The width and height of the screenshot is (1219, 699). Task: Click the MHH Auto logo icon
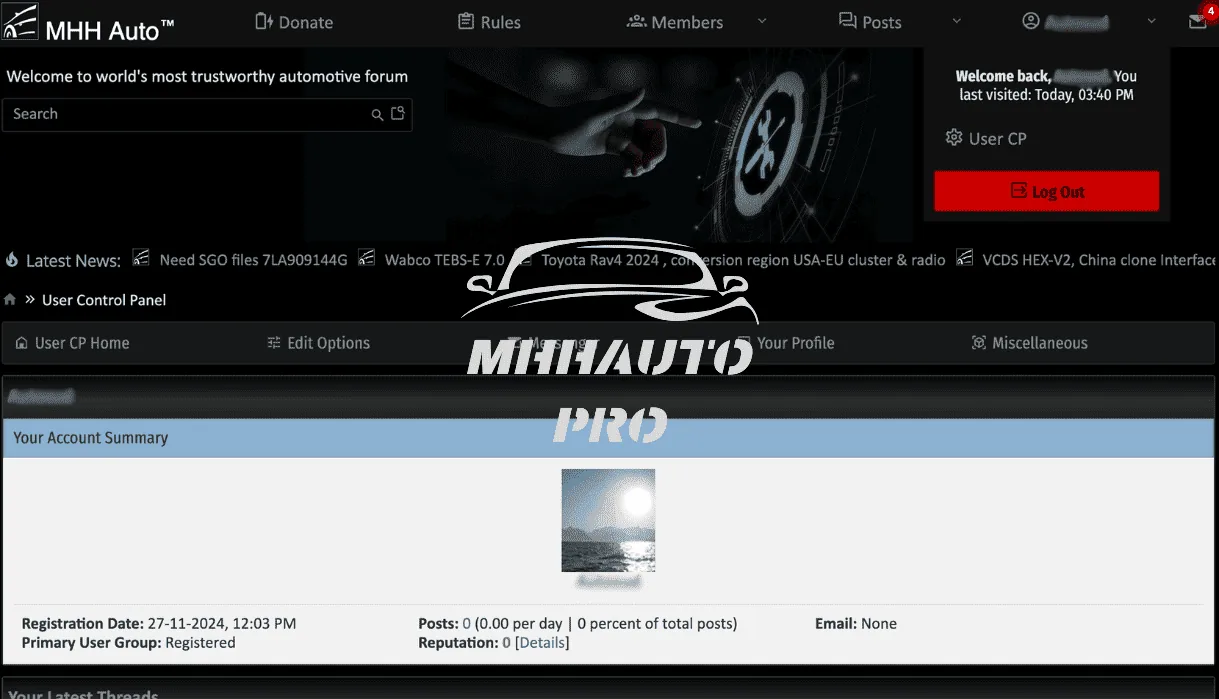[x=20, y=22]
